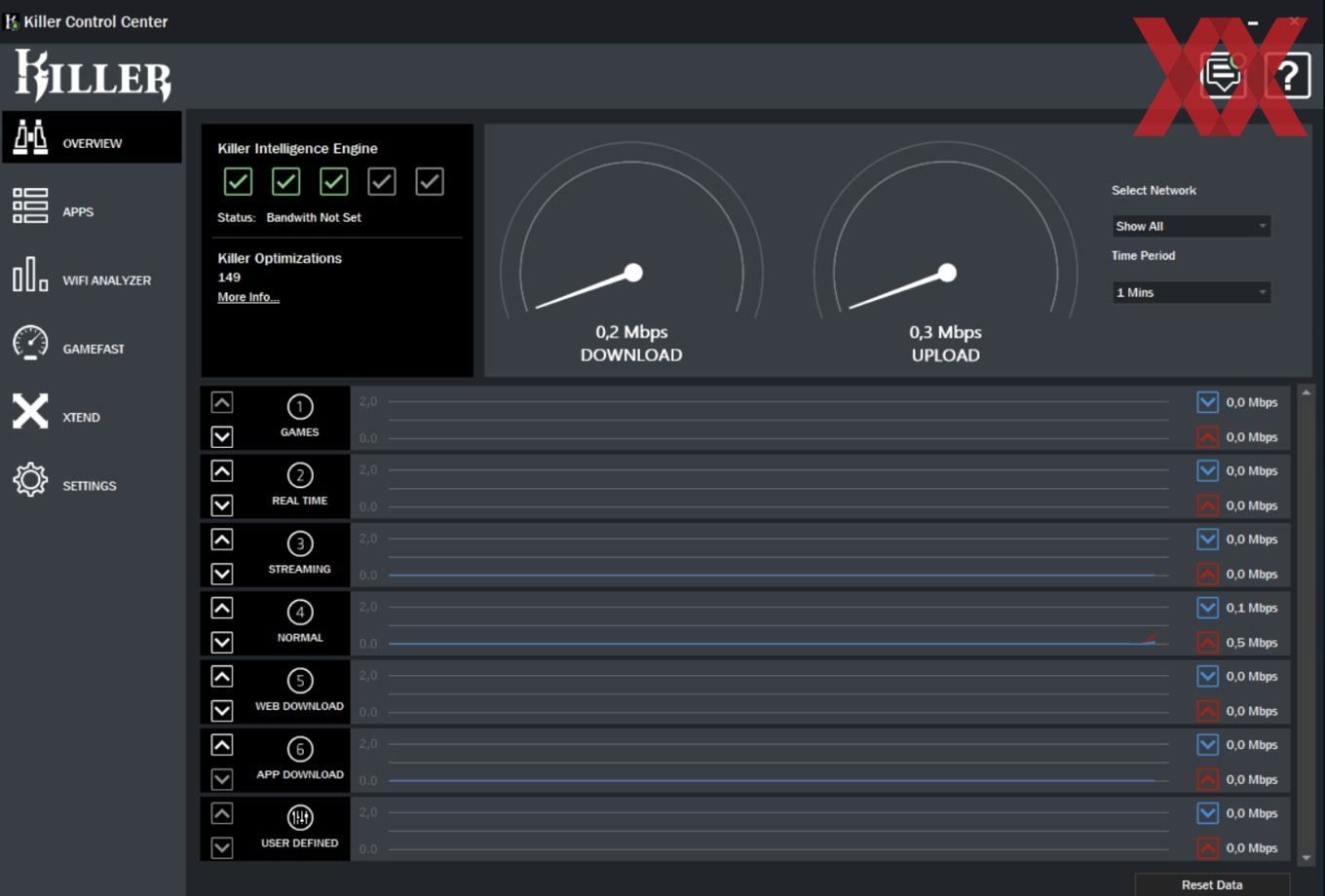Toggle the third Killer Intelligence Engine checkbox

pyautogui.click(x=333, y=181)
